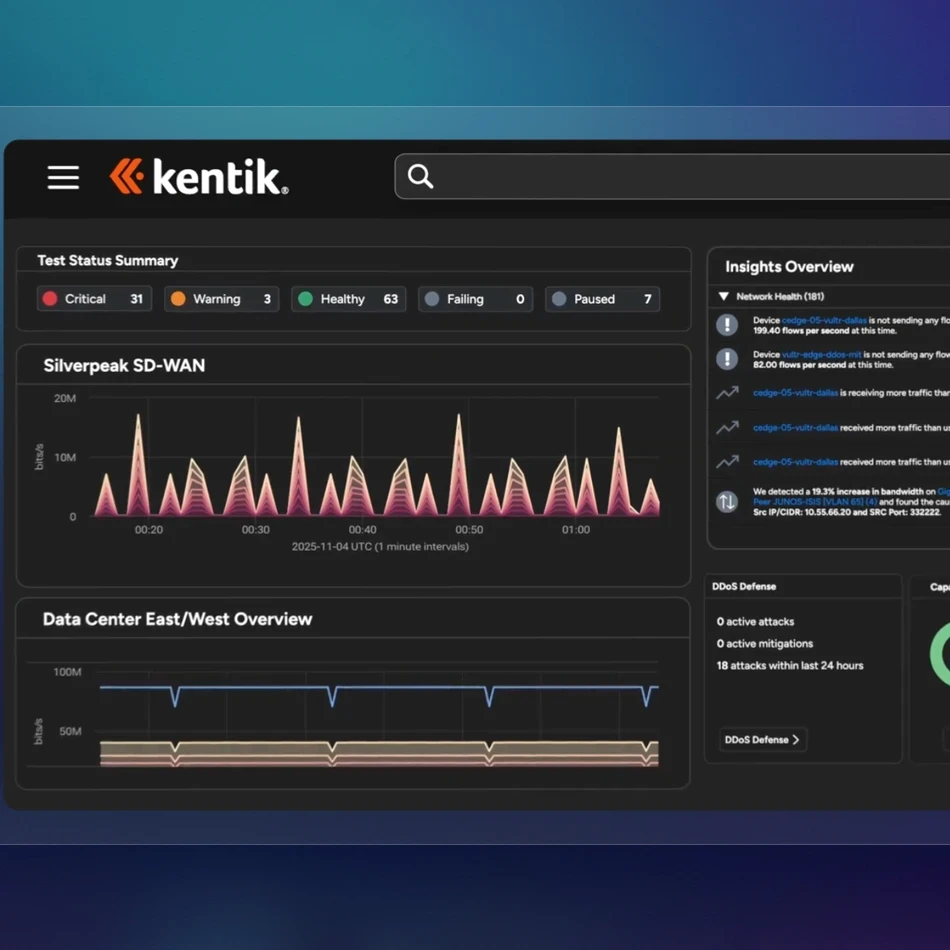Click the alert icon beside the vultr-edge-ddos-mit insight
950x950 pixels.
click(x=728, y=358)
